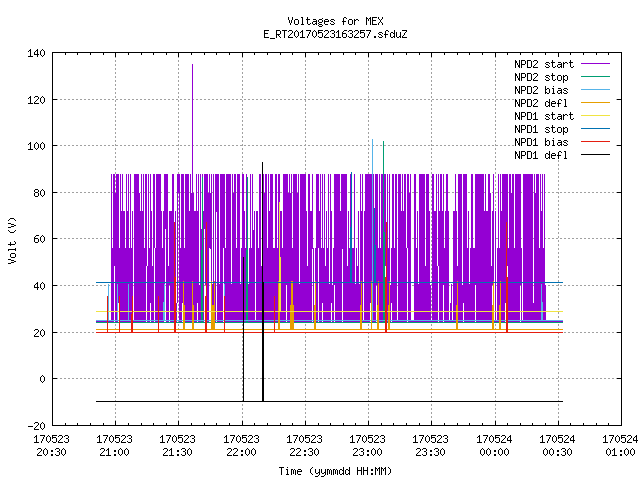Select the NPD2 bias legend label

click(x=541, y=90)
